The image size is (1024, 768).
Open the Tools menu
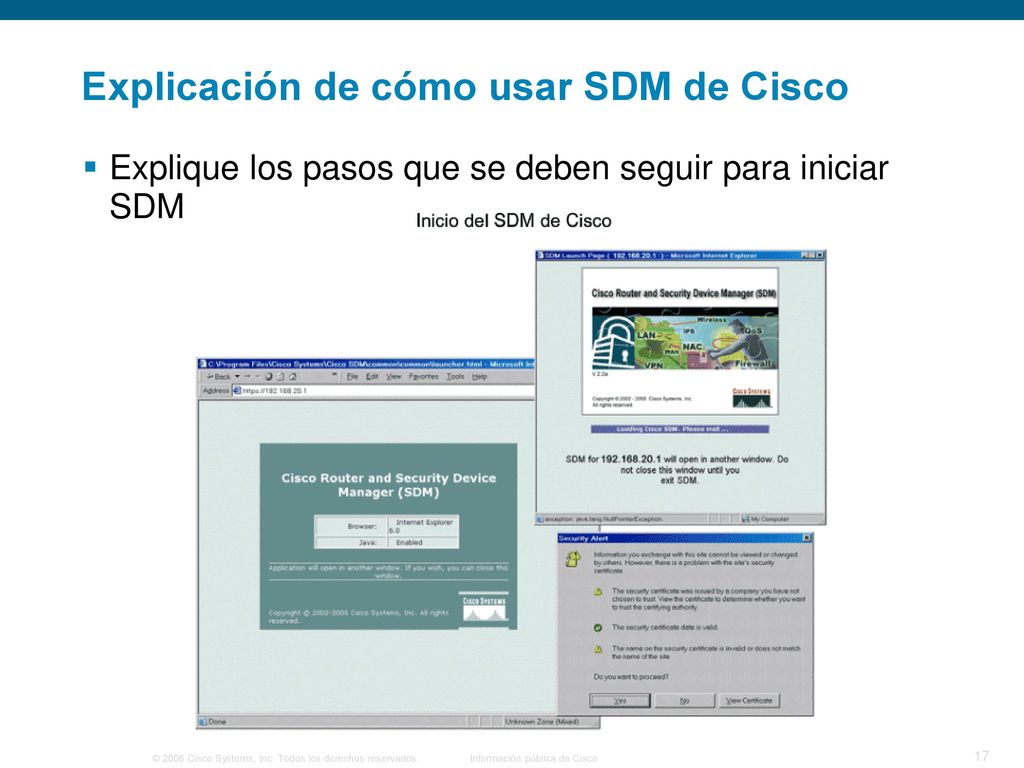click(x=455, y=377)
